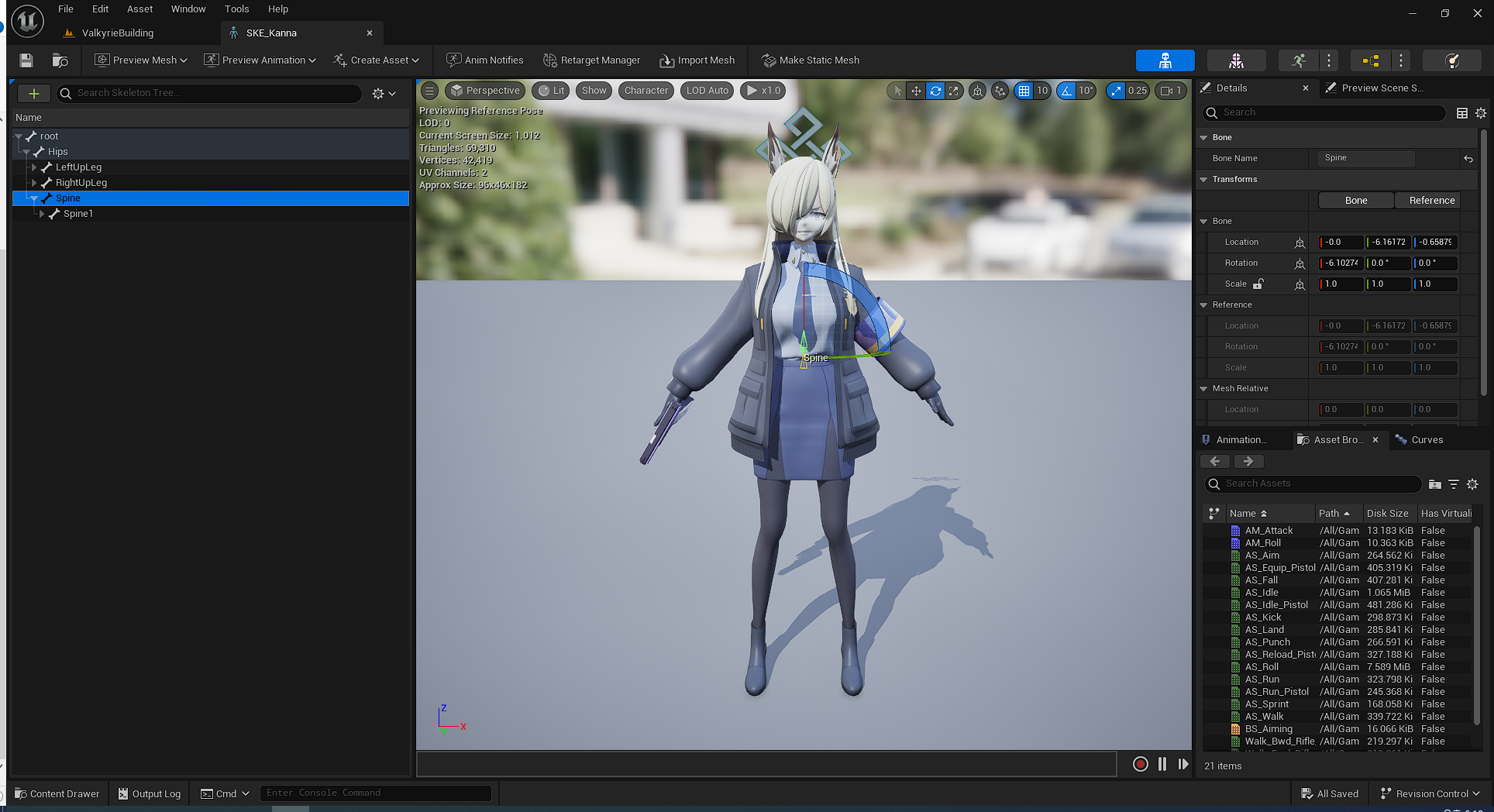This screenshot has height=812, width=1494.
Task: Expand the RightUpLeg bone
Action: (34, 183)
